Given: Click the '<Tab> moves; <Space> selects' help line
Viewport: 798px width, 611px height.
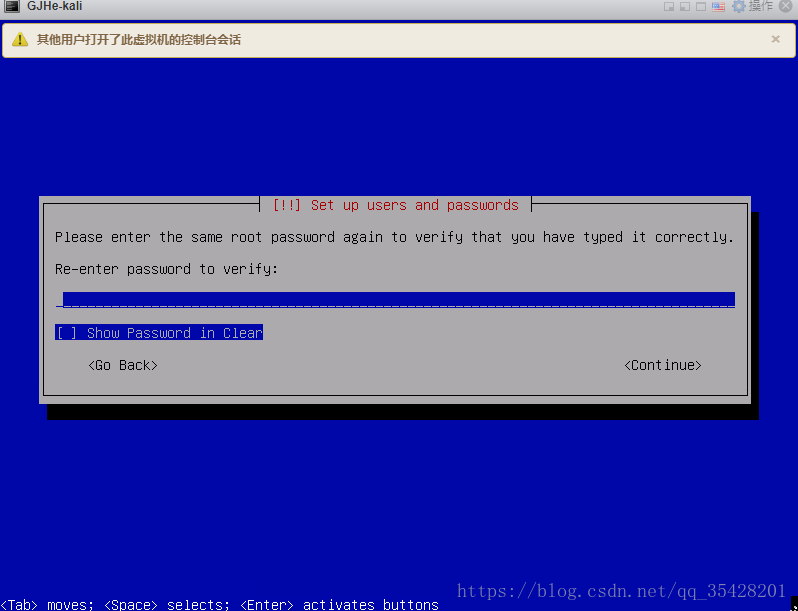Looking at the screenshot, I should coord(219,604).
